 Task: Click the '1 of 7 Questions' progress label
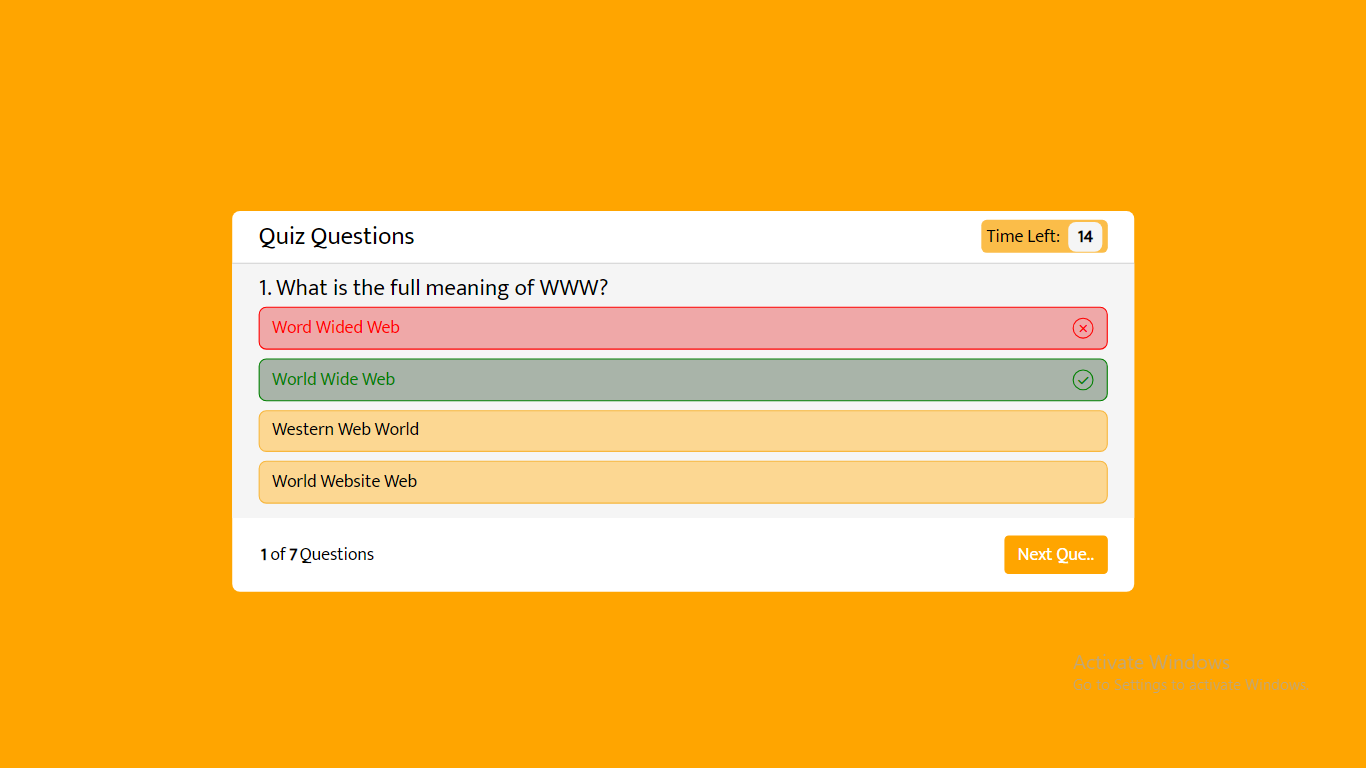point(317,554)
